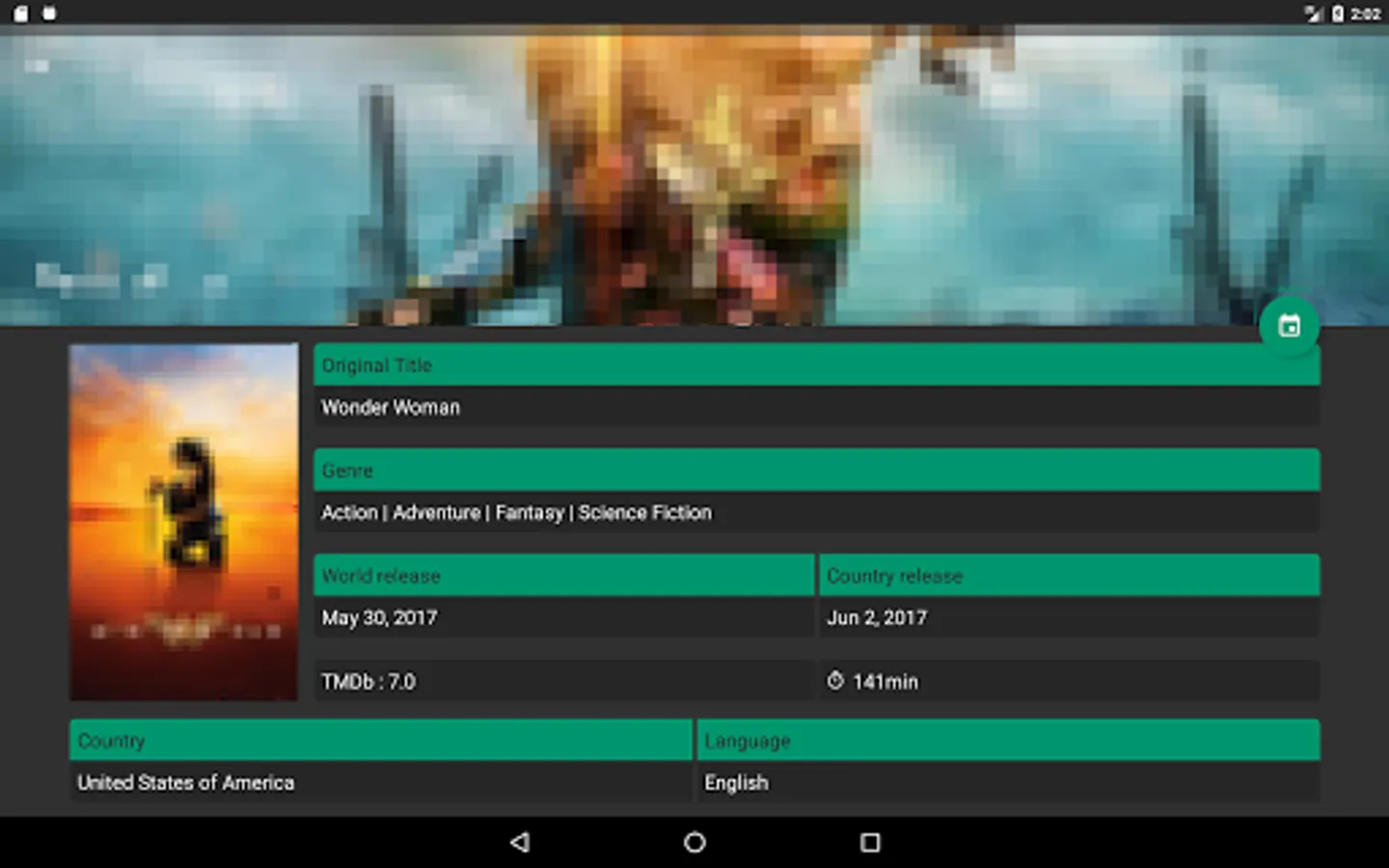
Task: Tap the blurred backdrop banner image
Action: pos(694,176)
